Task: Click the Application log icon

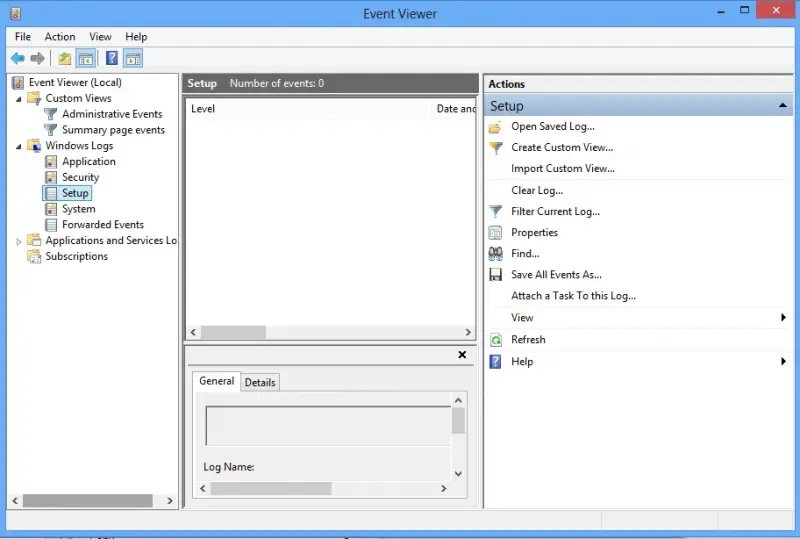Action: click(51, 162)
